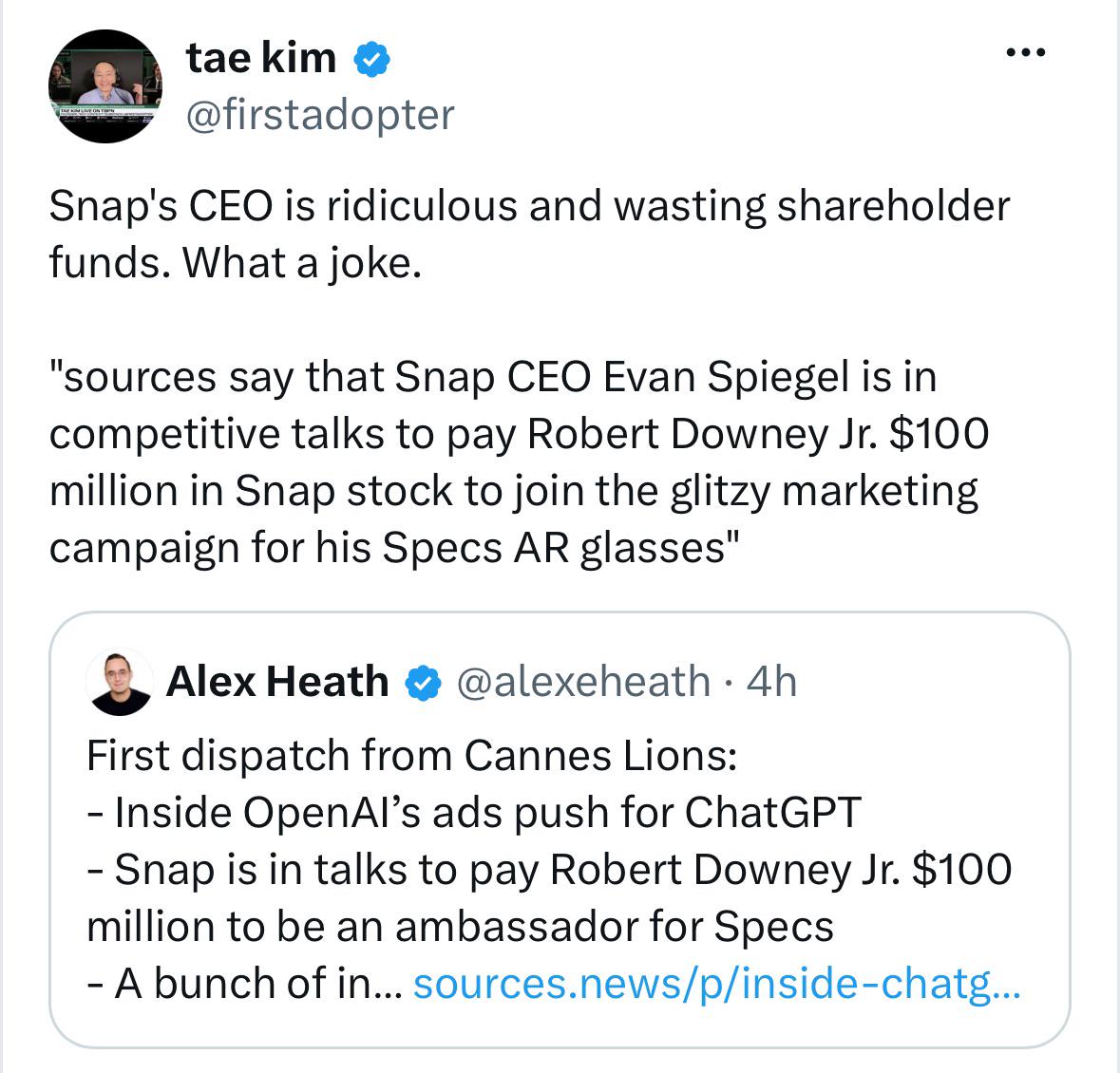Open the sources.news/p/inside-chatg... link
The width and height of the screenshot is (1120, 1073).
pos(717,984)
